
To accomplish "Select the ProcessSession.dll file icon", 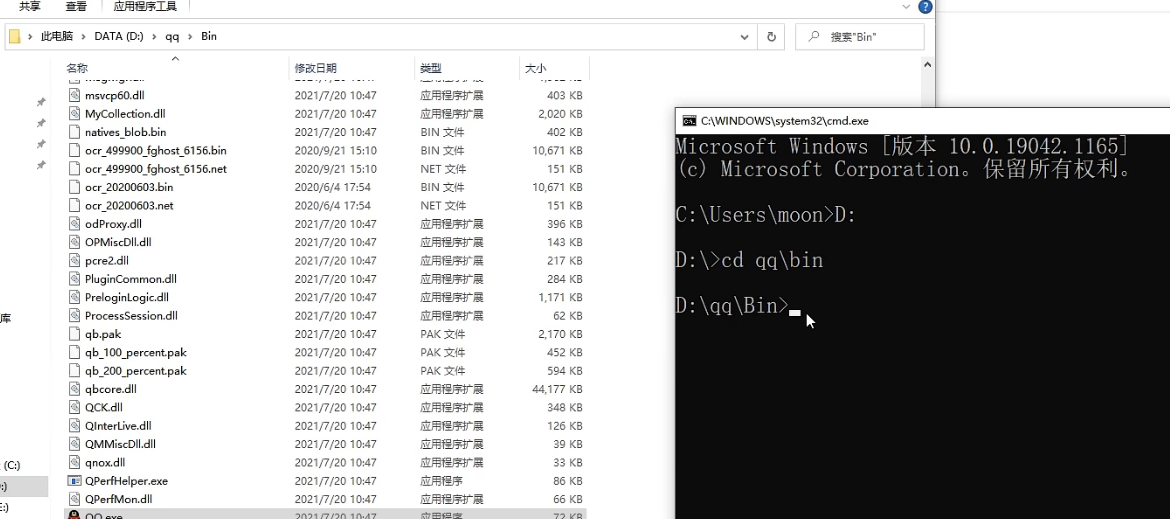I will coord(73,315).
